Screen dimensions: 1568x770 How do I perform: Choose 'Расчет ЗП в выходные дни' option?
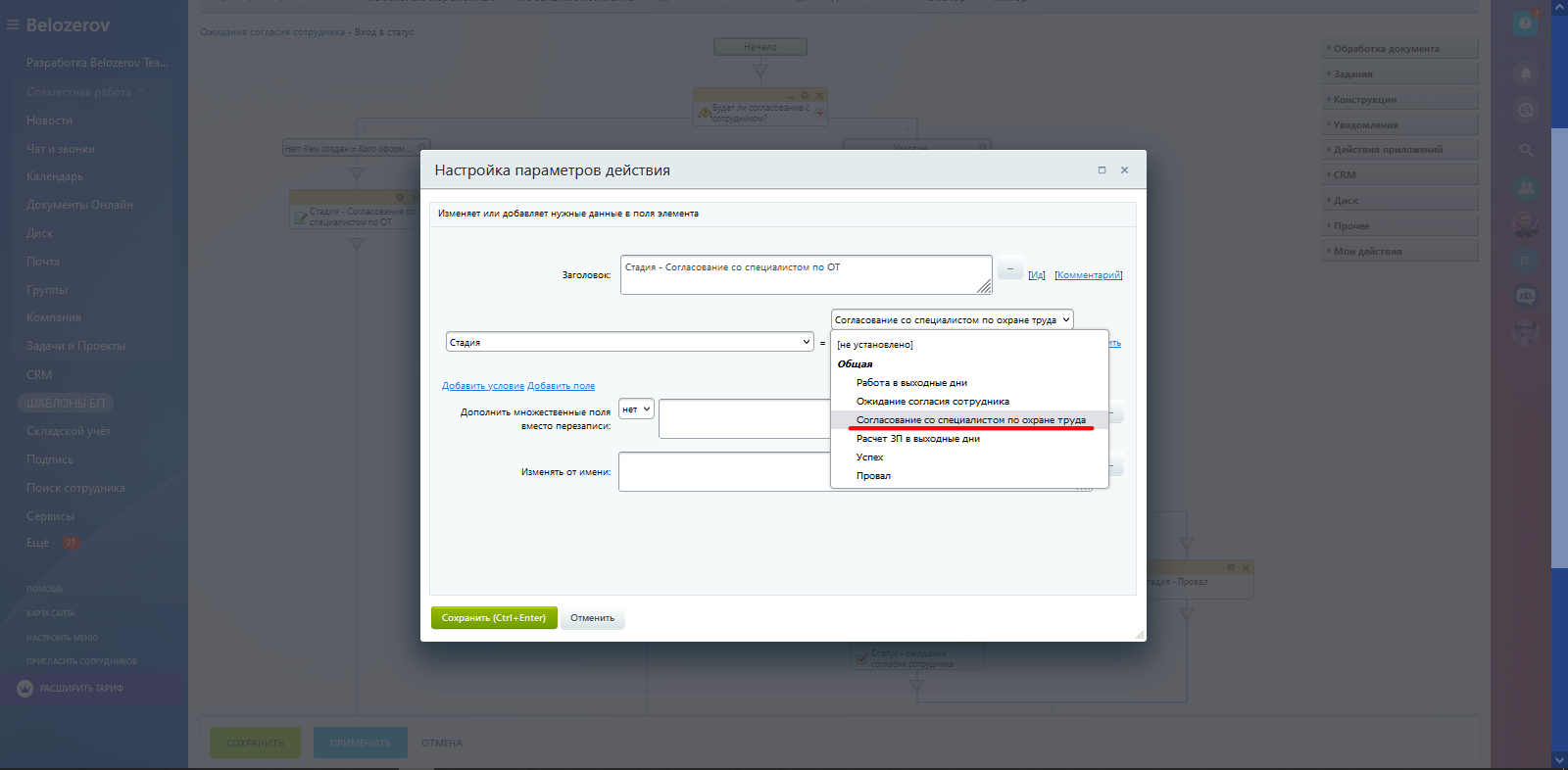pos(969,439)
